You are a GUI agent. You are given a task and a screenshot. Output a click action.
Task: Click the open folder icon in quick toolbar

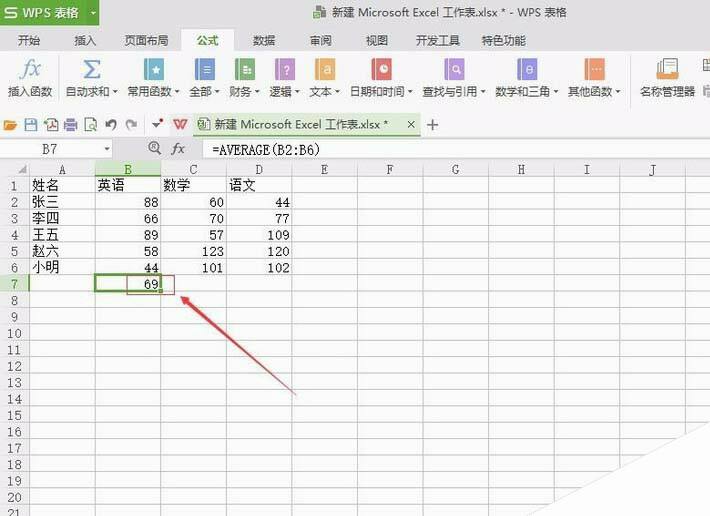point(10,124)
